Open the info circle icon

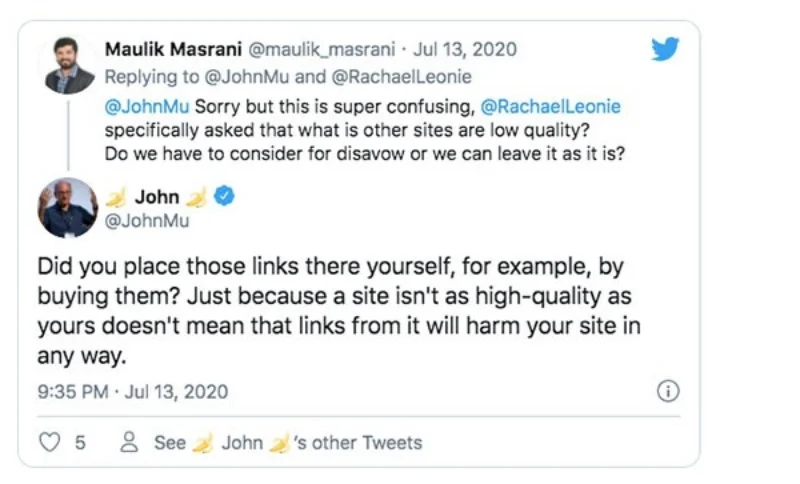click(668, 391)
